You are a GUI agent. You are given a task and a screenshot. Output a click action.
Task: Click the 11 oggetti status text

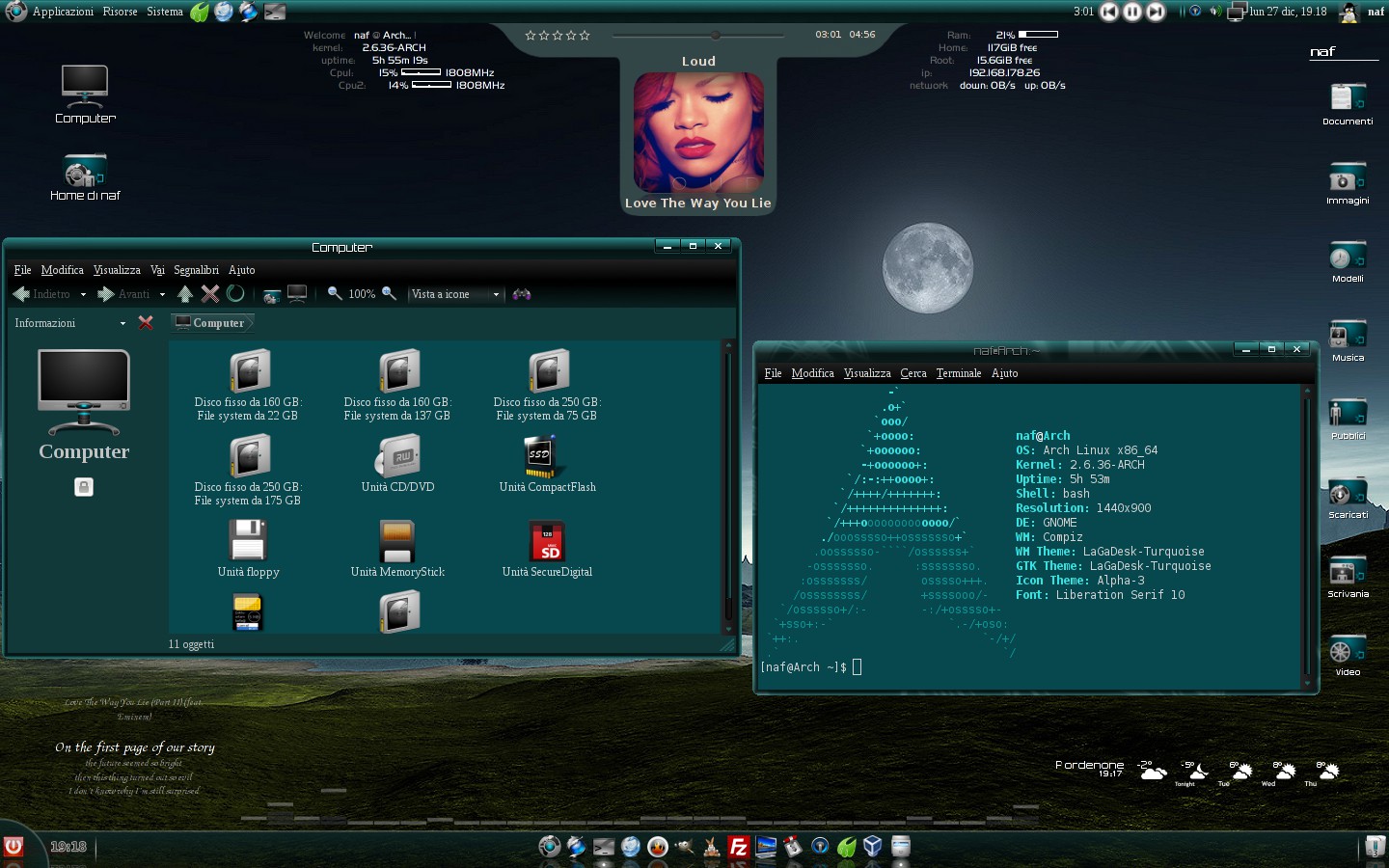pos(191,644)
